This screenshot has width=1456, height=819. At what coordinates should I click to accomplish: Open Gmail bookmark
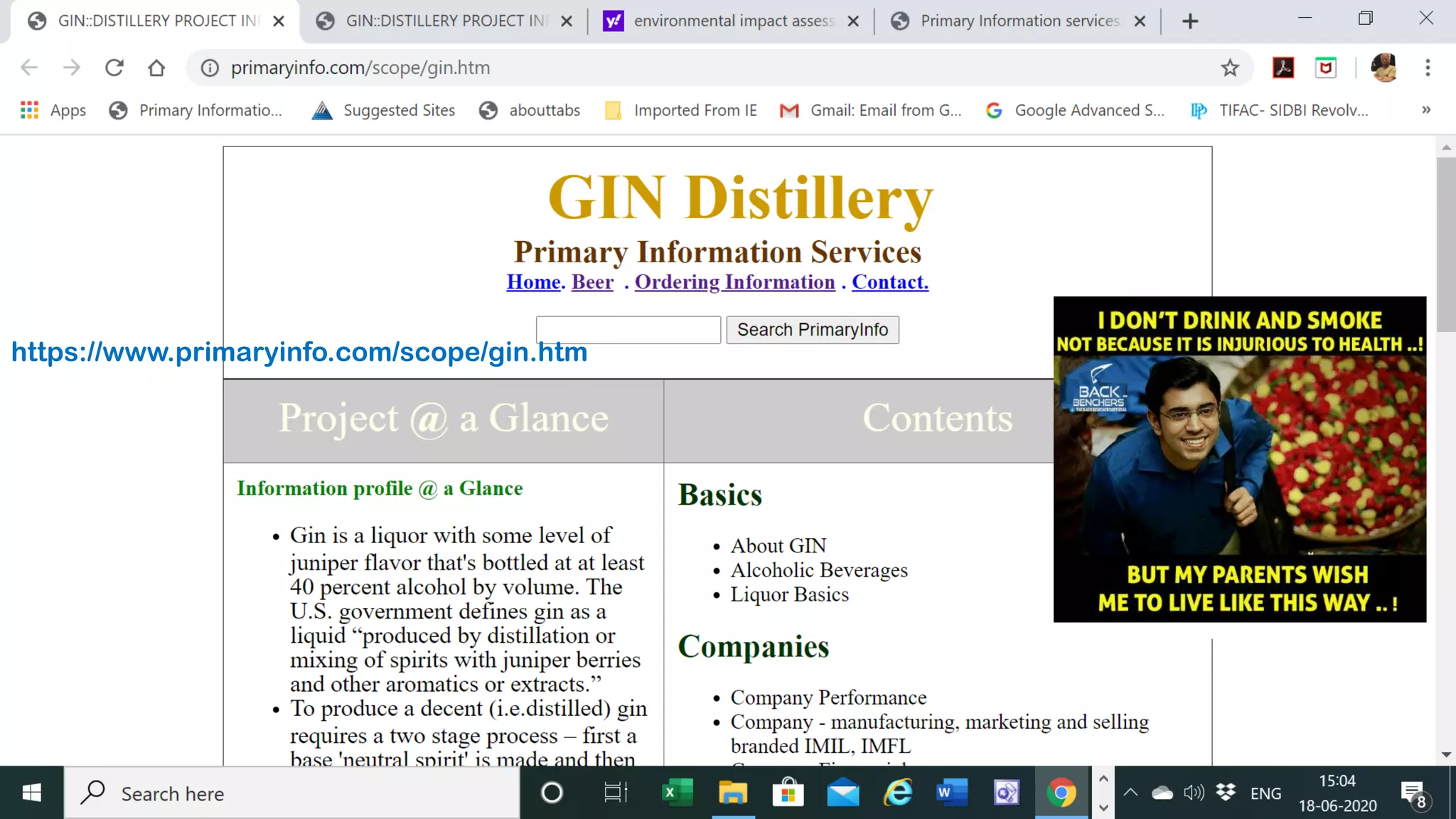(x=871, y=110)
